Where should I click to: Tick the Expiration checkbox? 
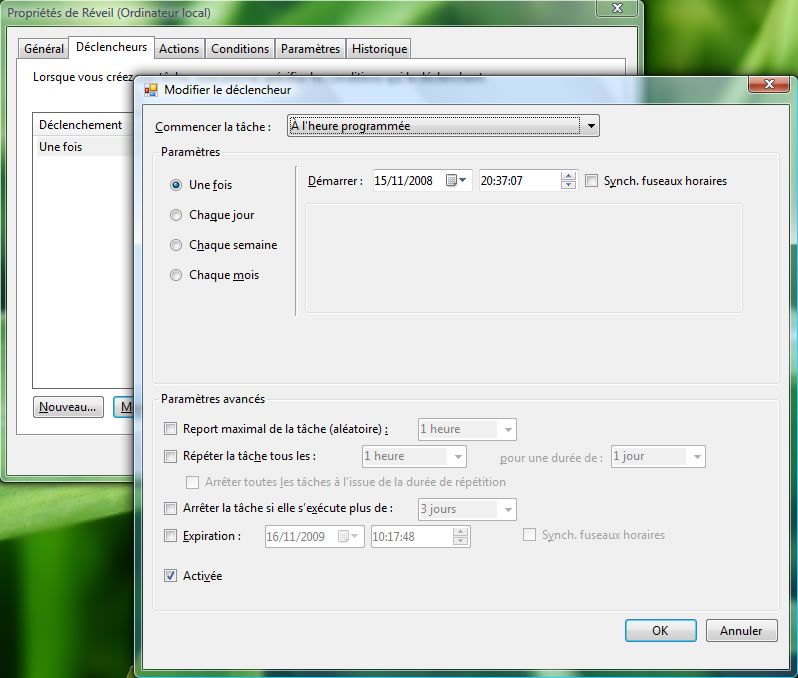[x=170, y=535]
